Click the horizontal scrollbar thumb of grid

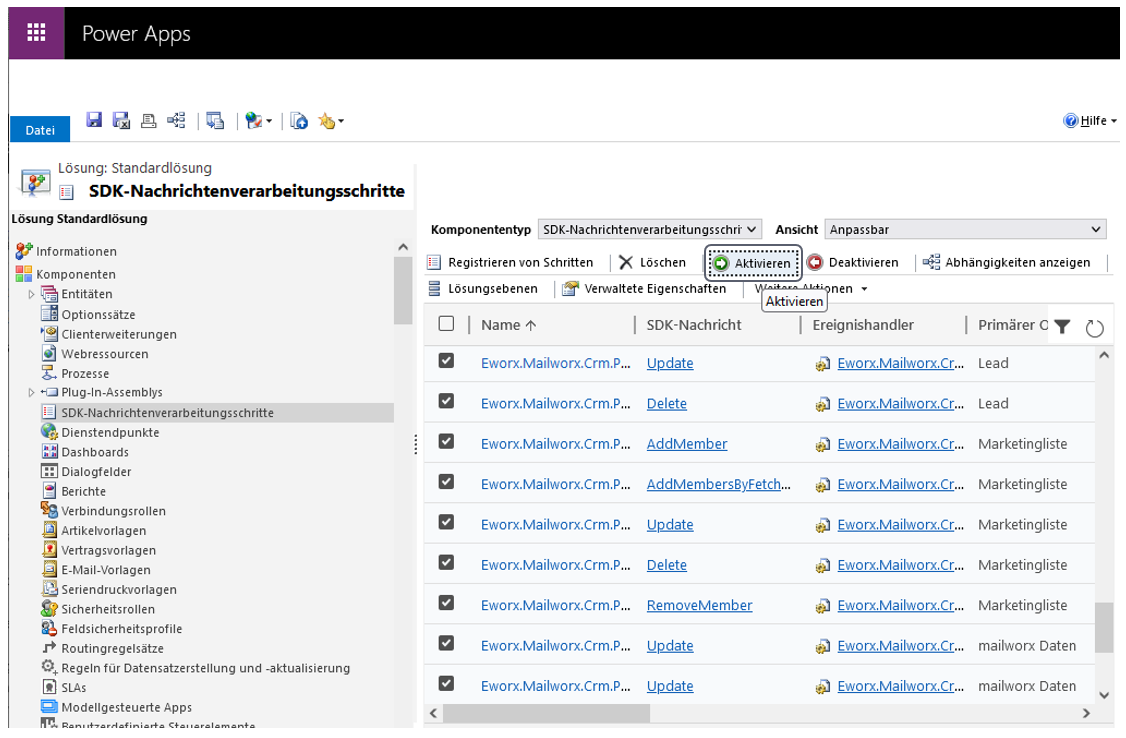546,713
